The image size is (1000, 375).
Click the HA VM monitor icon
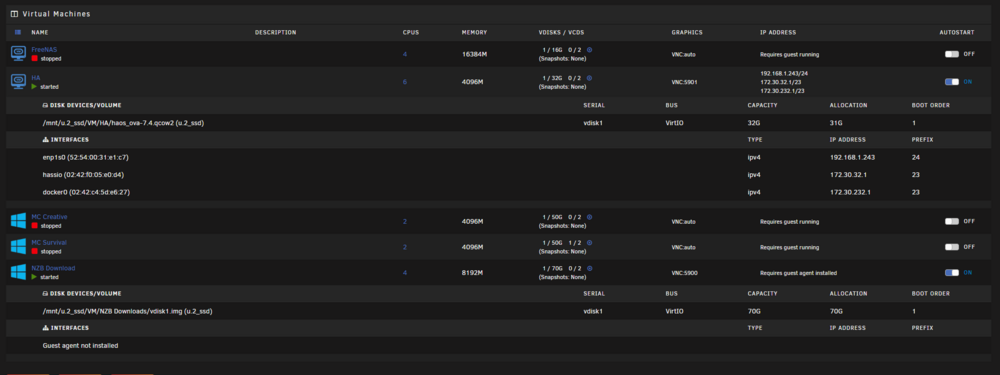click(18, 82)
